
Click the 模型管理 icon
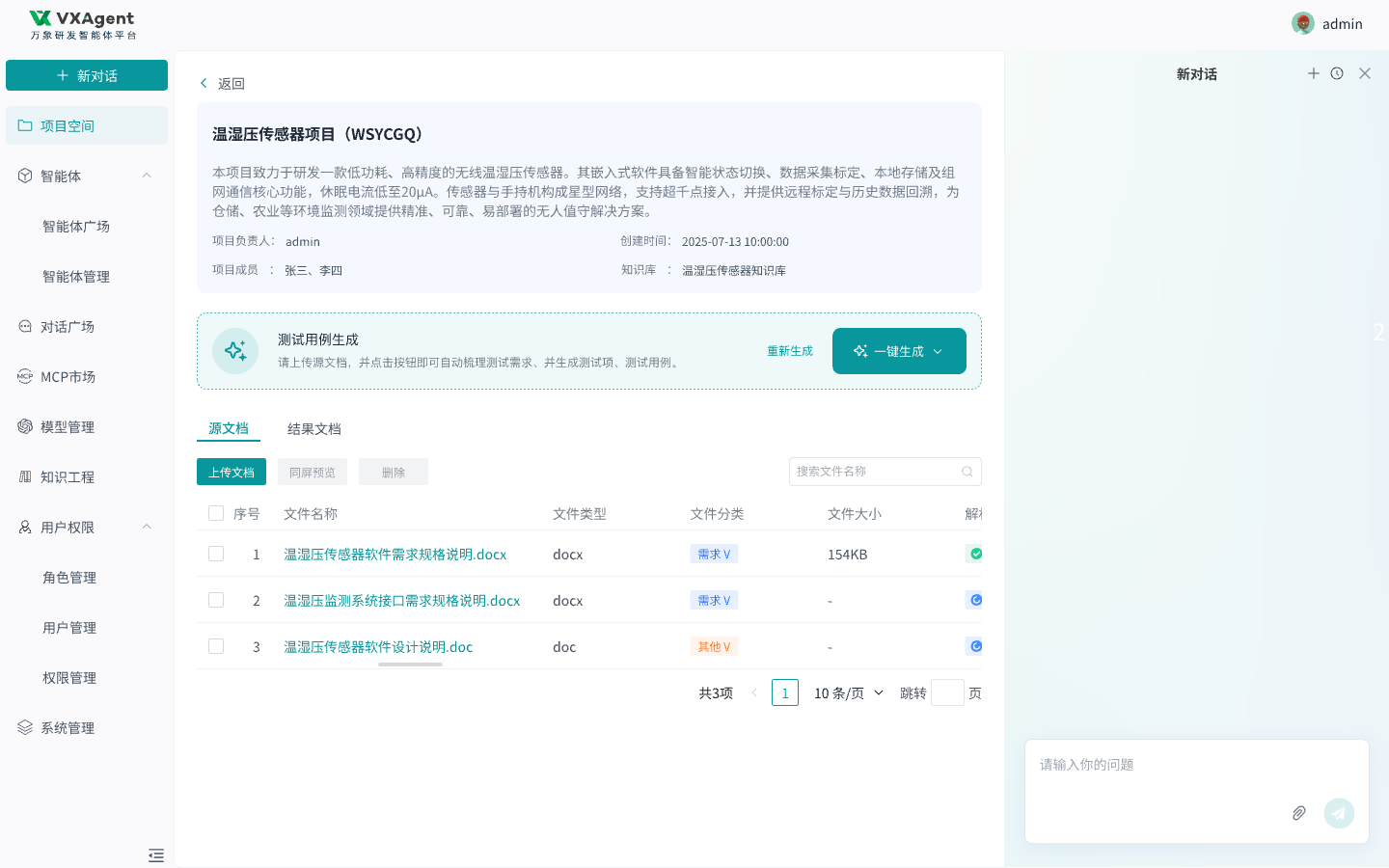[x=25, y=426]
